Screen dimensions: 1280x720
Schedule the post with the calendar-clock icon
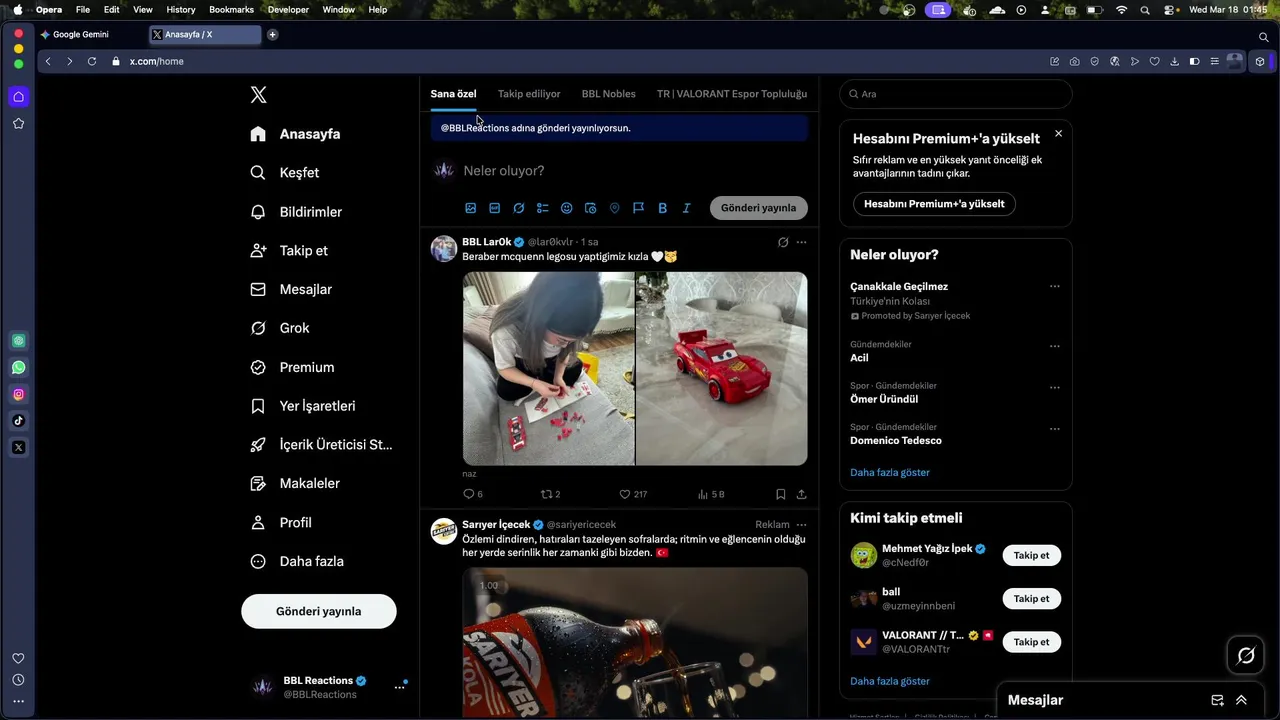tap(590, 208)
